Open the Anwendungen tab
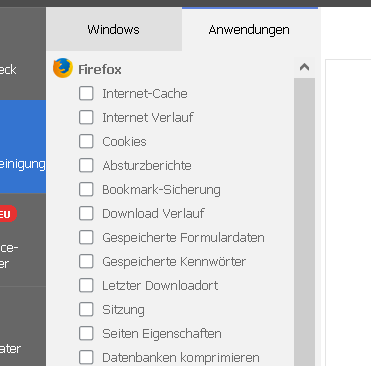 pyautogui.click(x=249, y=30)
